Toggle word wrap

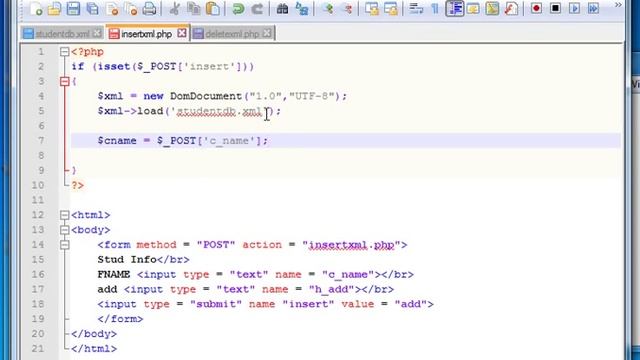click(416, 9)
